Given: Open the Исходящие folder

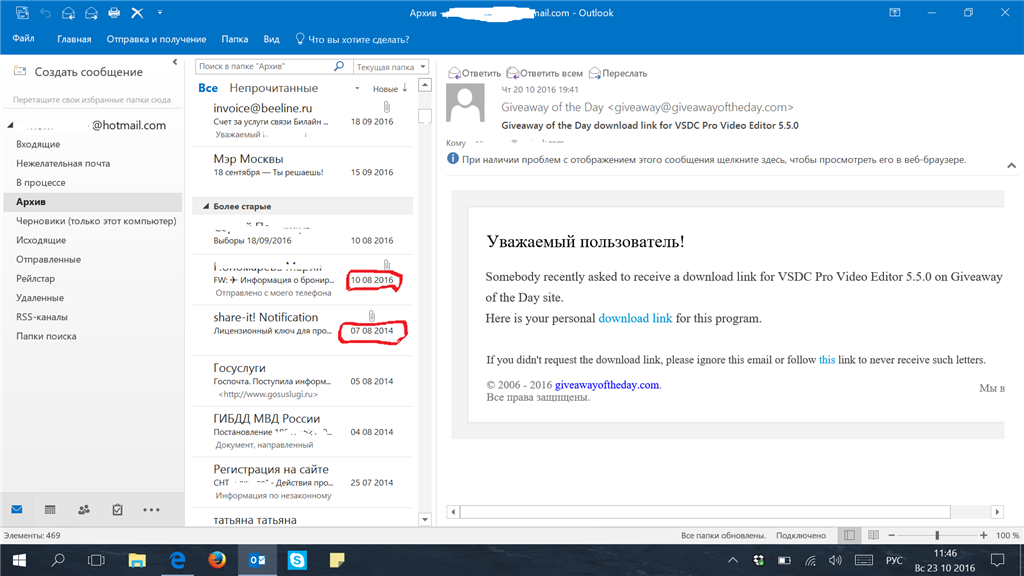Looking at the screenshot, I should (40, 240).
